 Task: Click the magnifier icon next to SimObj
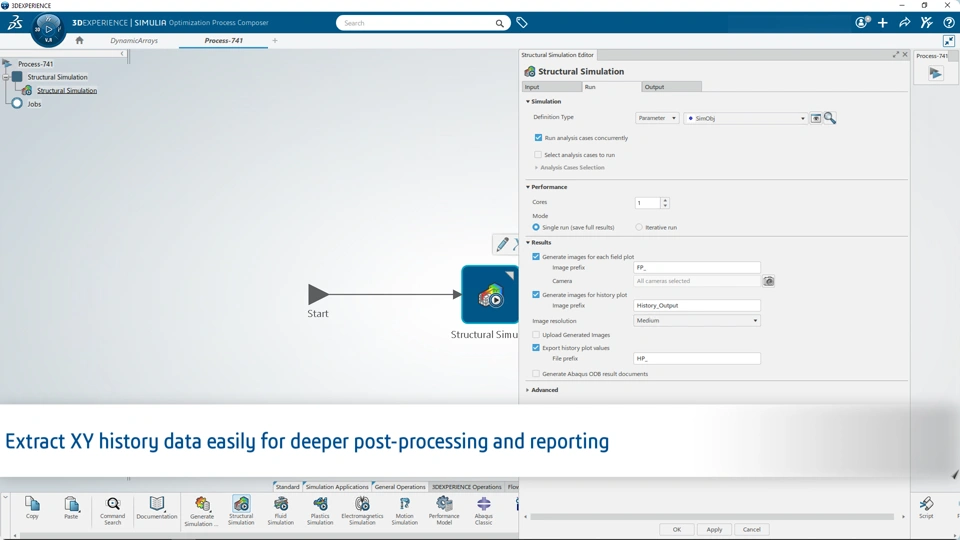[830, 118]
